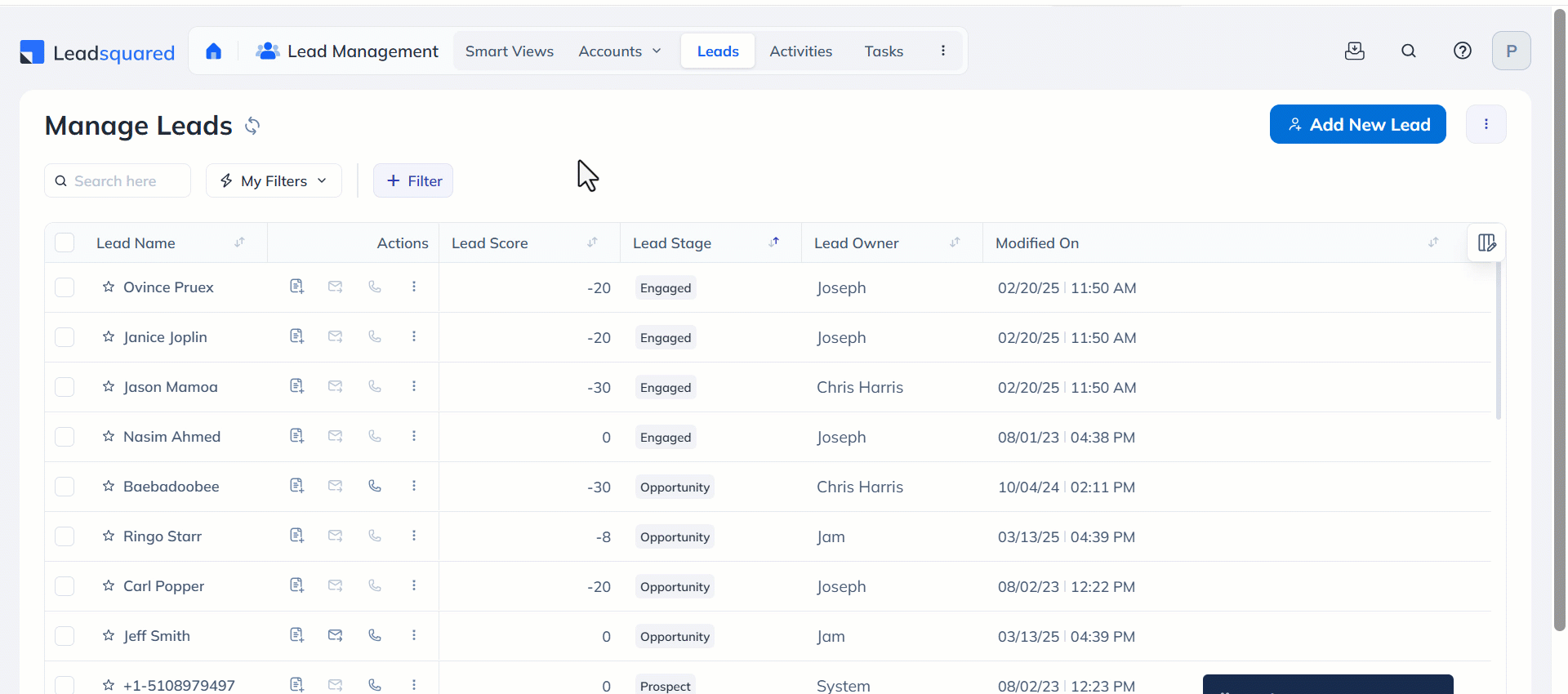The image size is (1568, 694).
Task: Check the Ovince Pruex row checkbox
Action: pyautogui.click(x=65, y=287)
